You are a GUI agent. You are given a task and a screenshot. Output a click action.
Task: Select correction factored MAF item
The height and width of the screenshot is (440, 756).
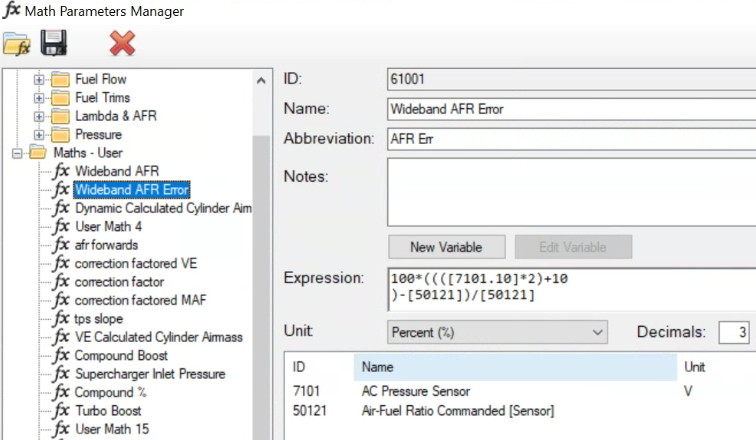(x=140, y=300)
